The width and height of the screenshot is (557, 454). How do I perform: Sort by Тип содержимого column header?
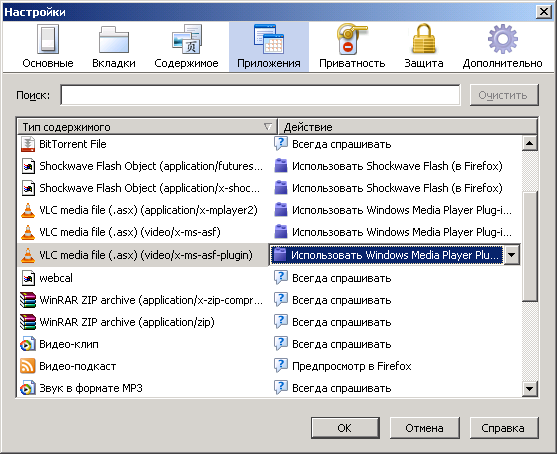click(147, 127)
